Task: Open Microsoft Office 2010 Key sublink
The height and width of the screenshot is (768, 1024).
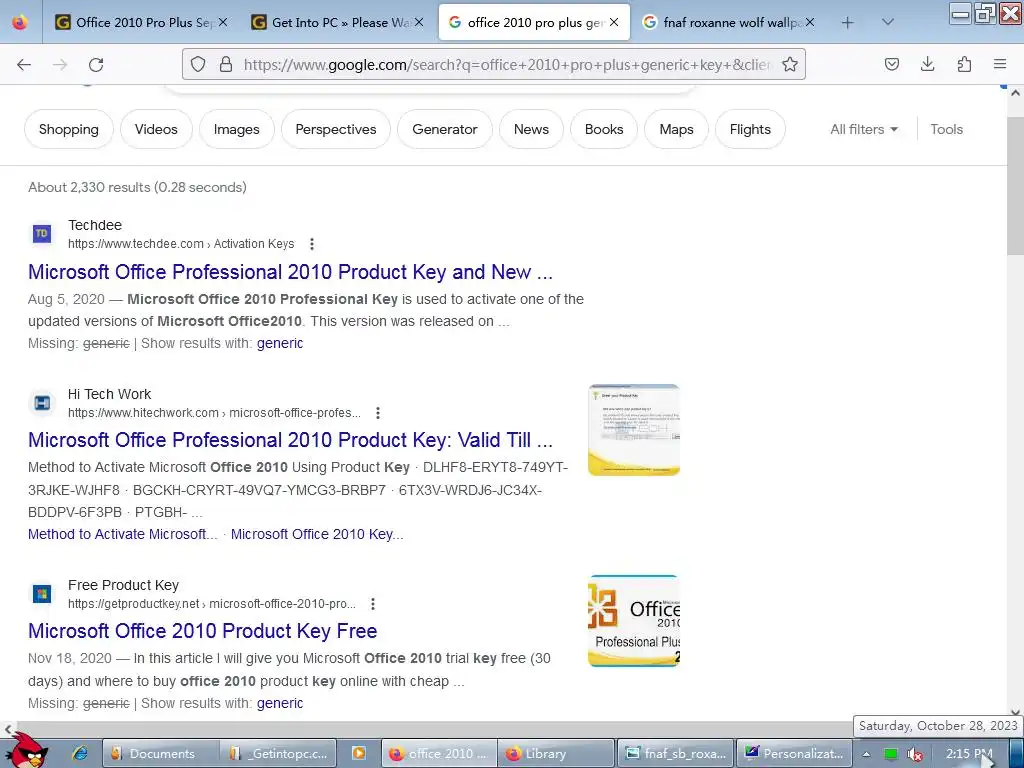Action: 317,534
